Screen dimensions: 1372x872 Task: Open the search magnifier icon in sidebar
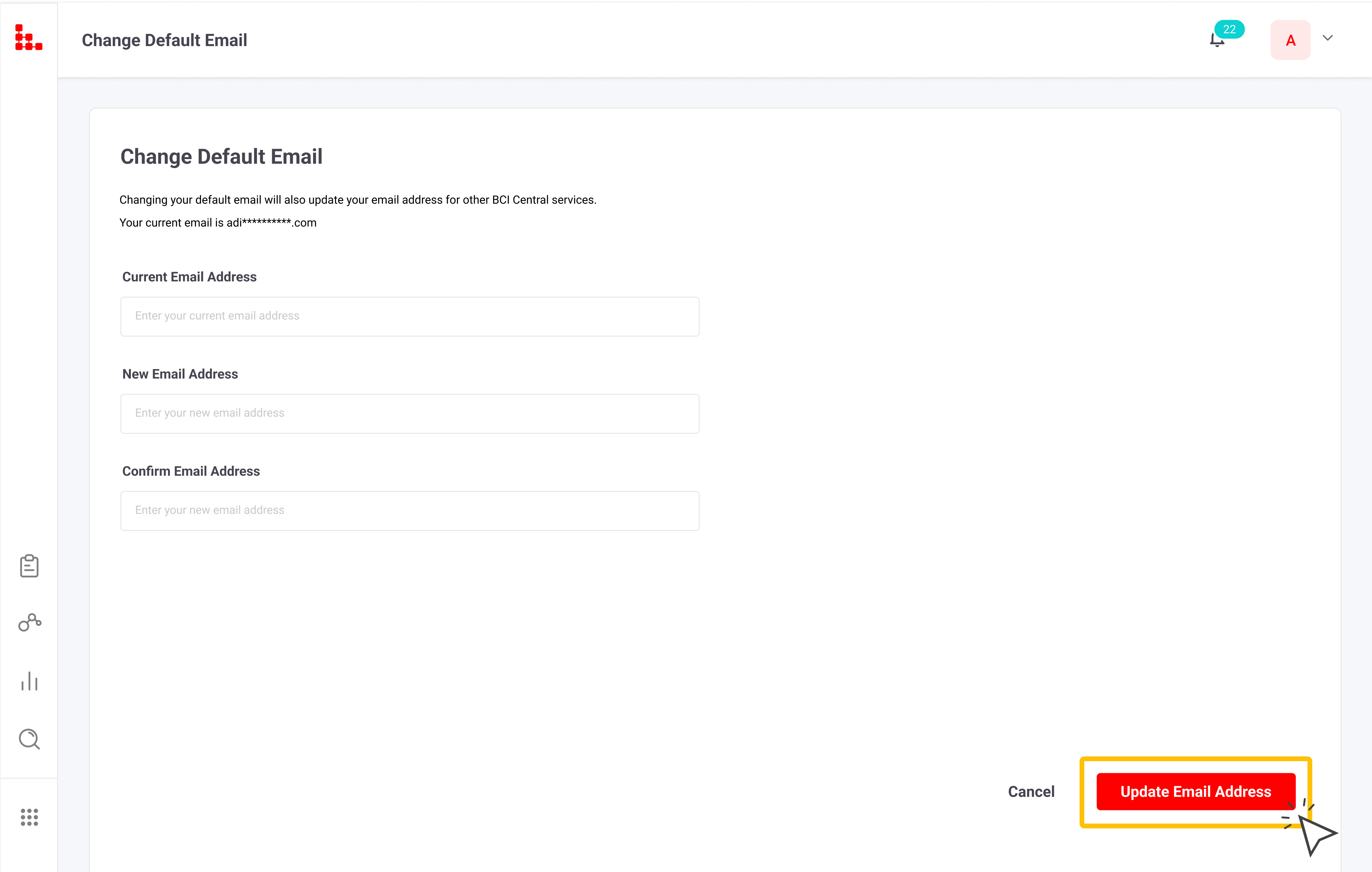[x=30, y=739]
